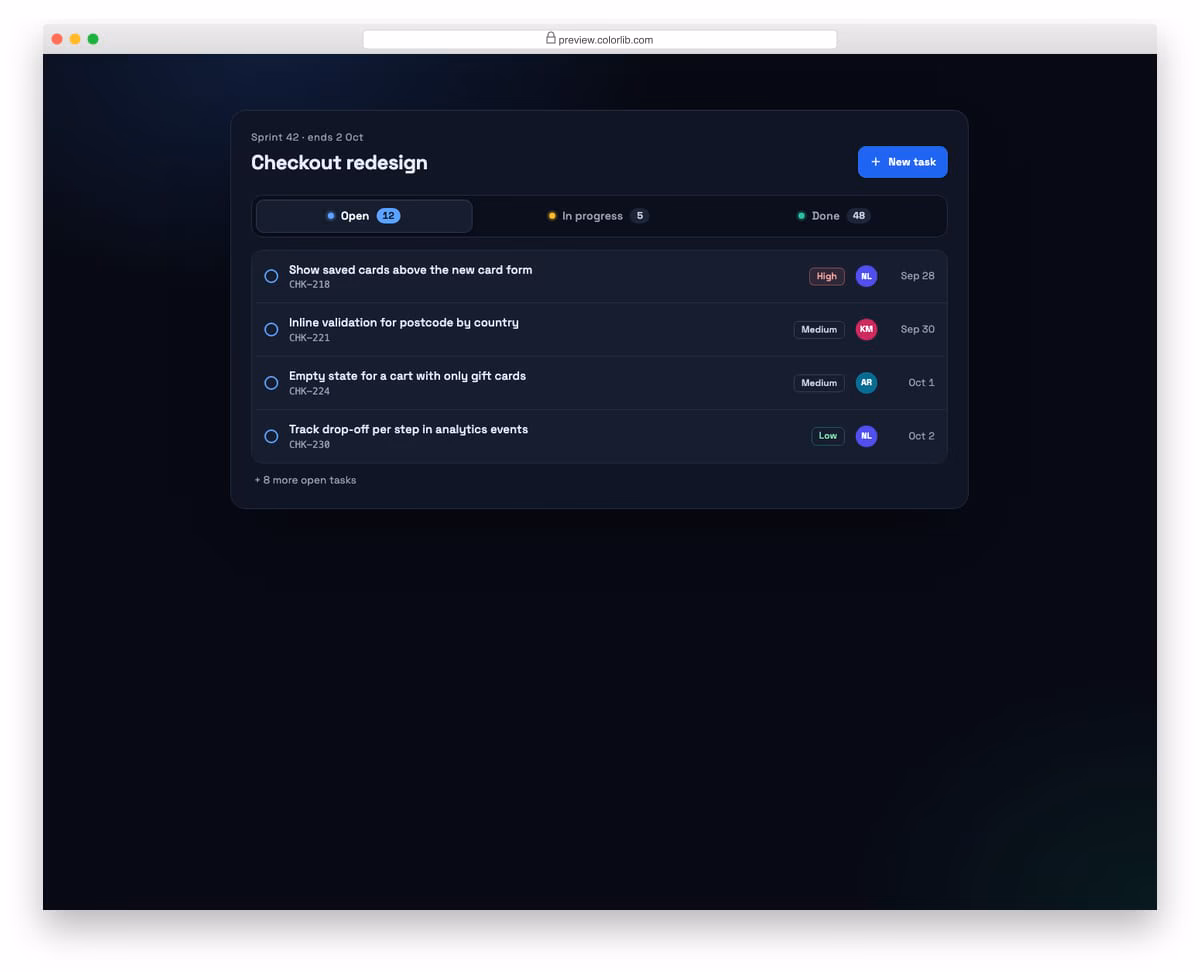Click the Sep 30 due date
1200x972 pixels.
(917, 329)
